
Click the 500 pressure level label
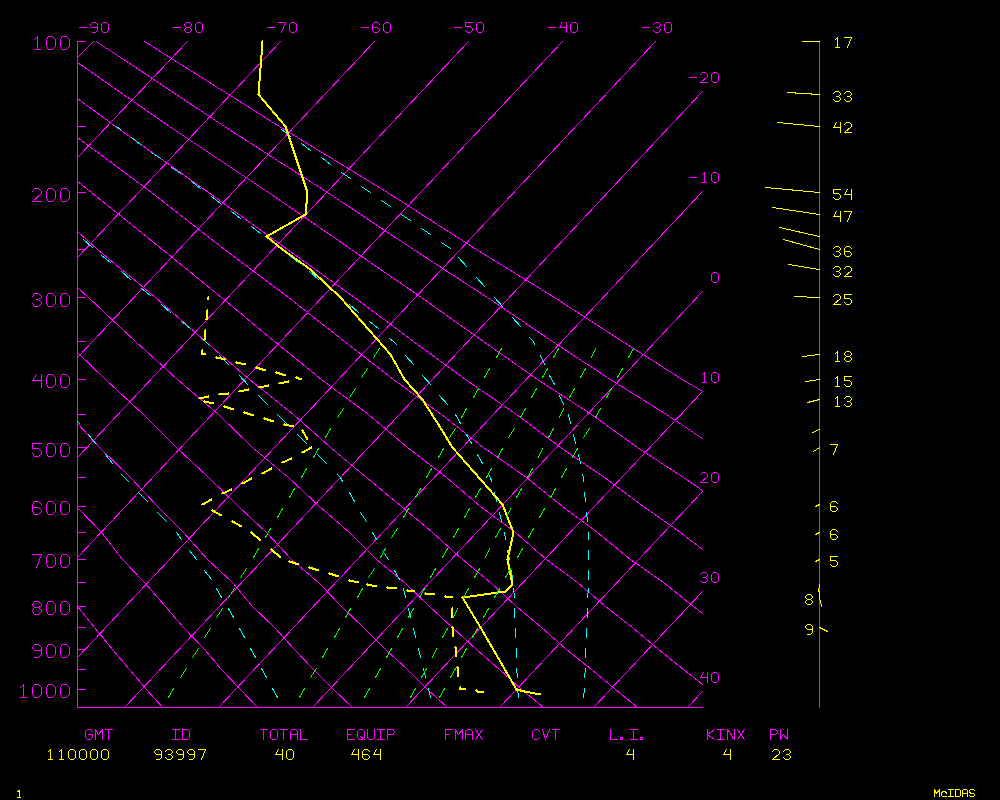[x=51, y=450]
